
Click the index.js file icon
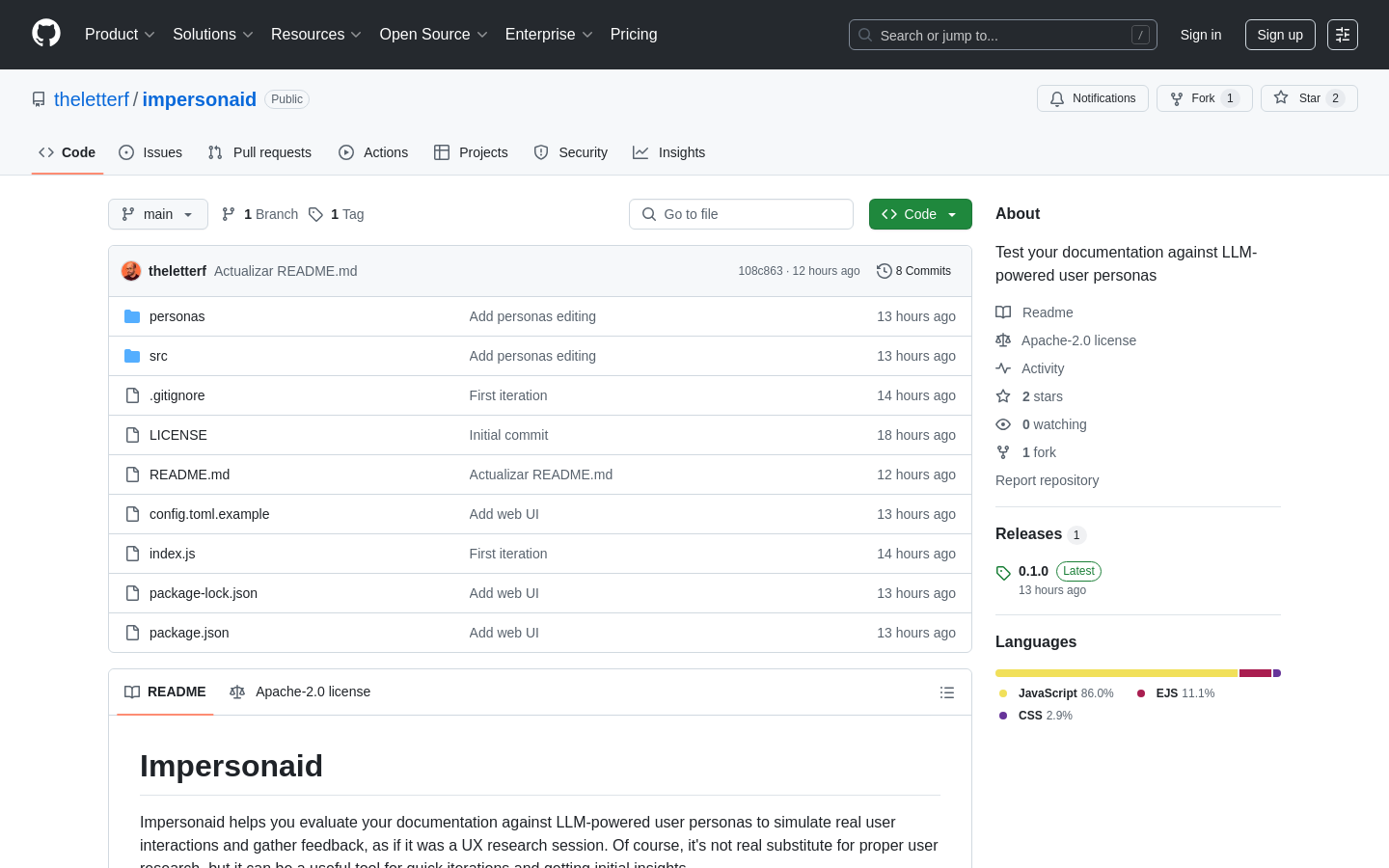(x=132, y=554)
